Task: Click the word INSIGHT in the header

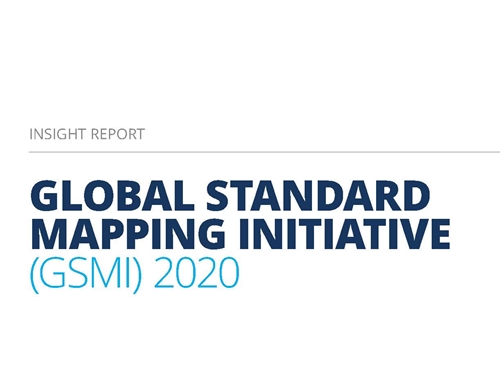Action: coord(58,134)
